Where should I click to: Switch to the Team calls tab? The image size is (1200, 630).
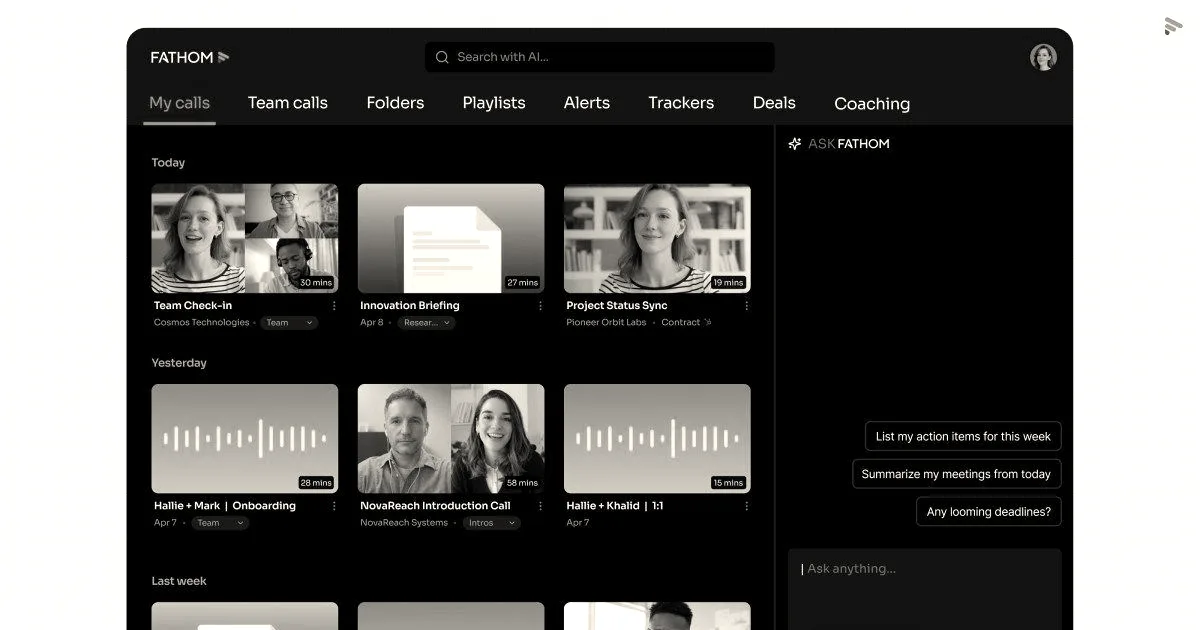pos(288,103)
